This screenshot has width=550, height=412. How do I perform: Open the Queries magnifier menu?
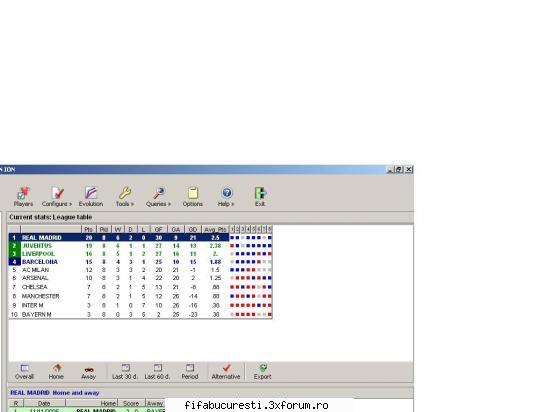coord(159,197)
